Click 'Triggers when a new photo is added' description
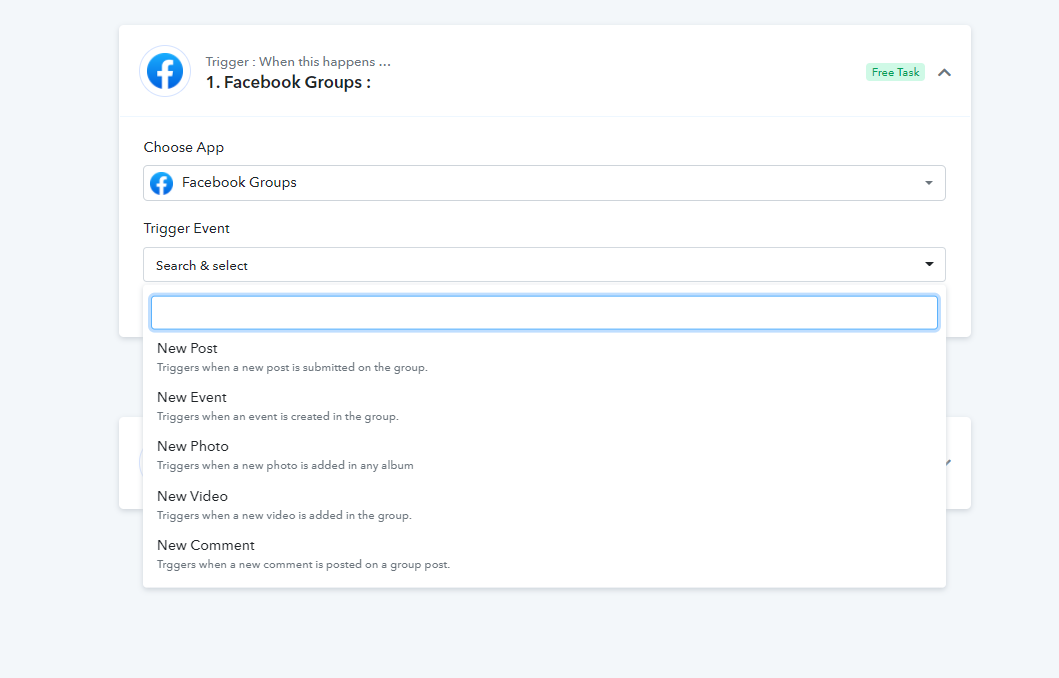The width and height of the screenshot is (1059, 678). click(x=285, y=465)
